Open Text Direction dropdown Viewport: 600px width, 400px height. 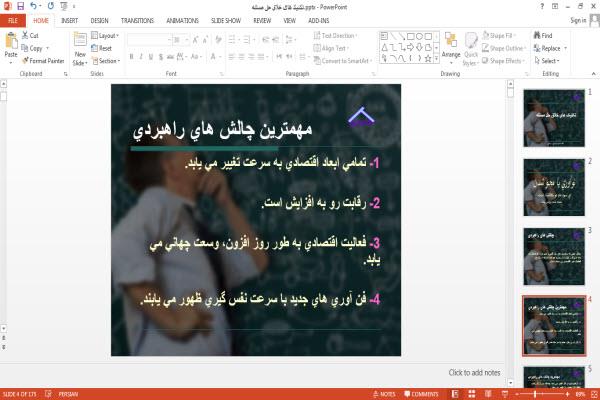tap(335, 36)
